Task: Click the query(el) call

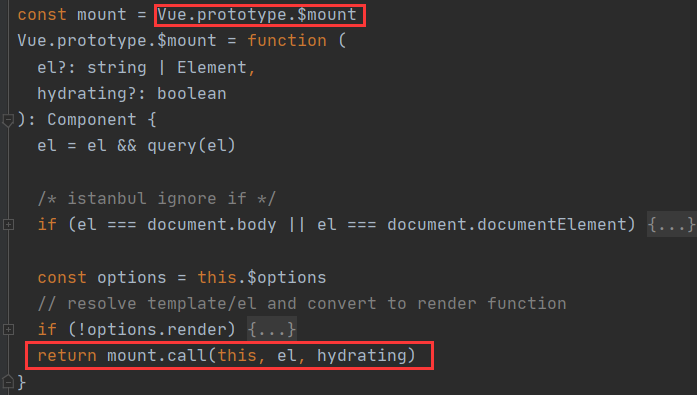Action: pyautogui.click(x=191, y=146)
